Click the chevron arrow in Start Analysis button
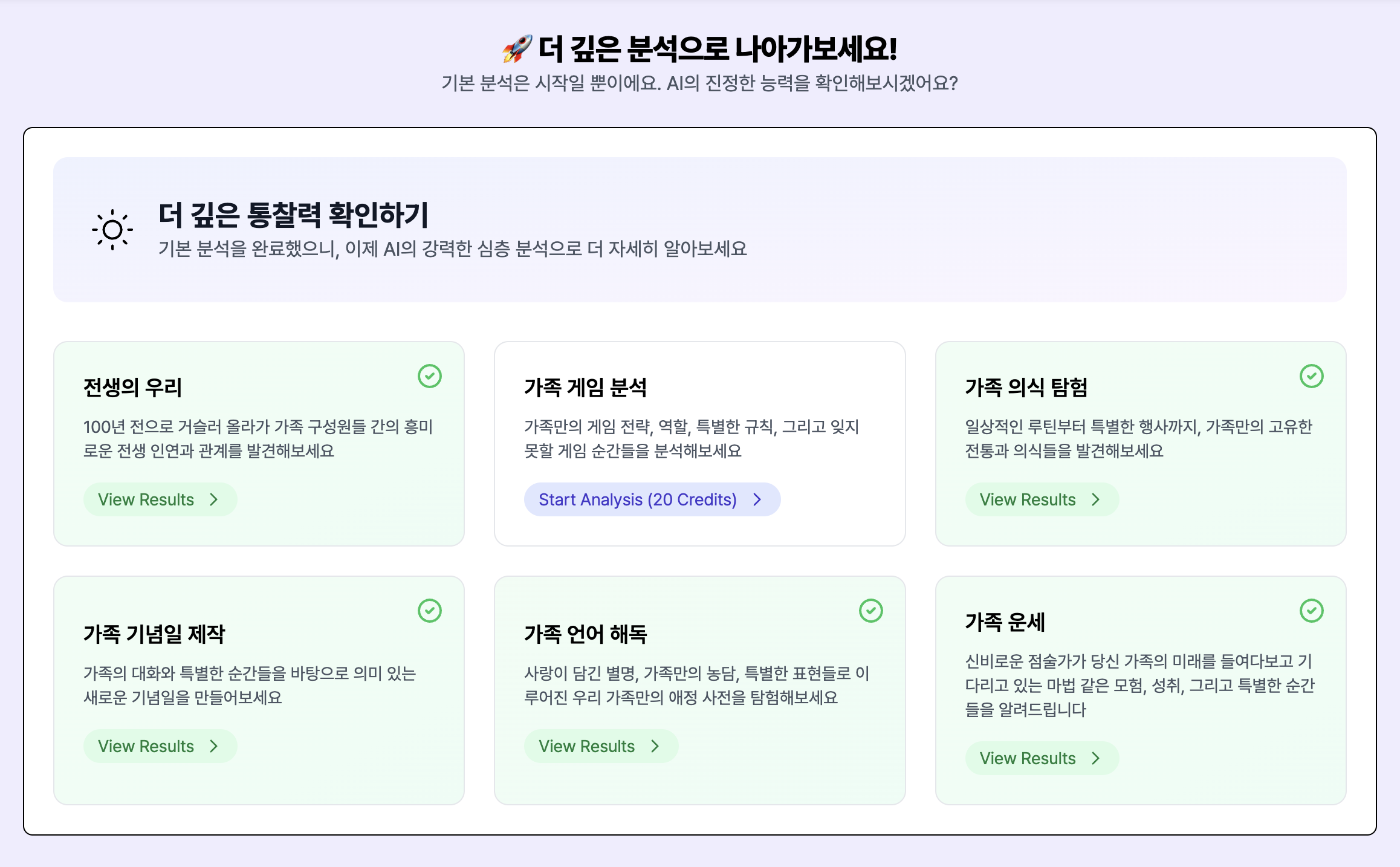This screenshot has height=867, width=1400. [x=757, y=499]
